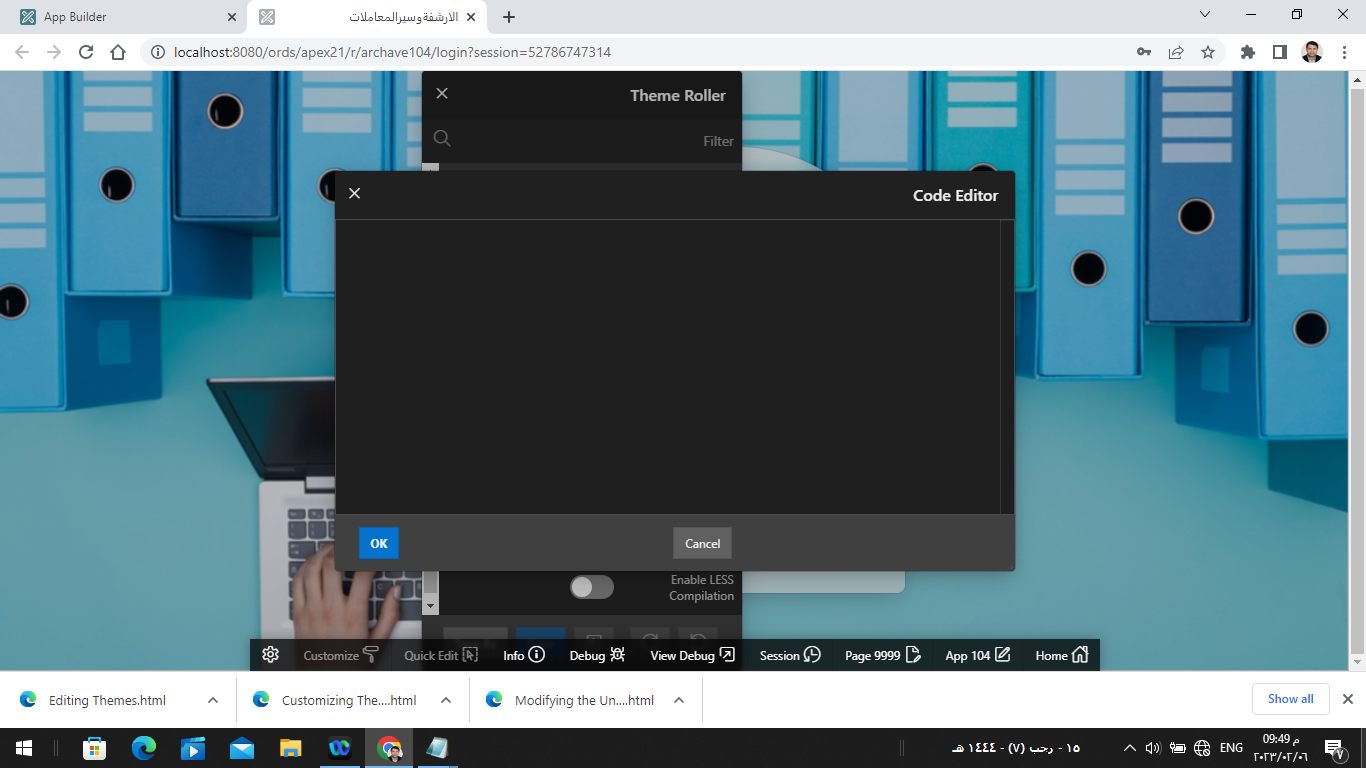The image size is (1366, 768).
Task: Expand options for Editing Themes.html download
Action: 211,700
